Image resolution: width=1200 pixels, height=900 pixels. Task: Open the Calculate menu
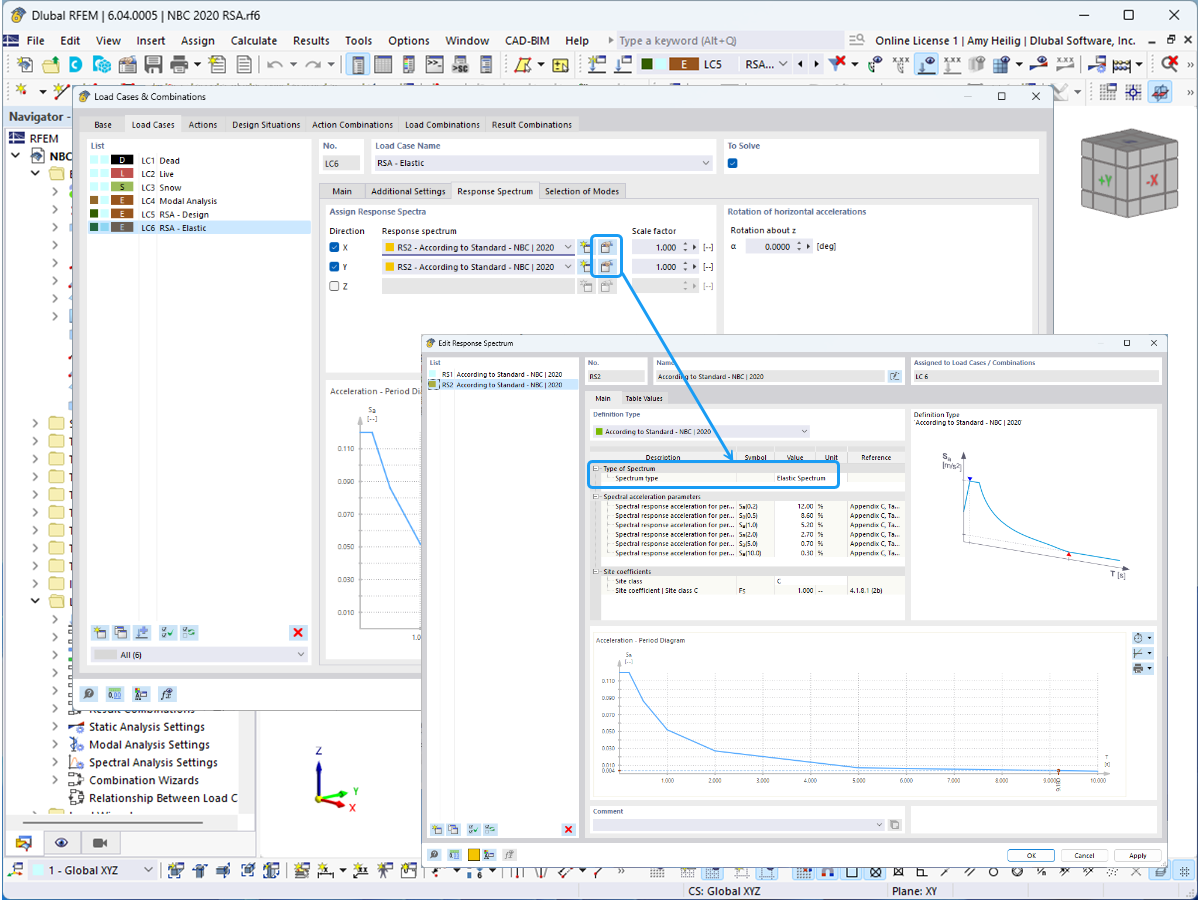[254, 41]
